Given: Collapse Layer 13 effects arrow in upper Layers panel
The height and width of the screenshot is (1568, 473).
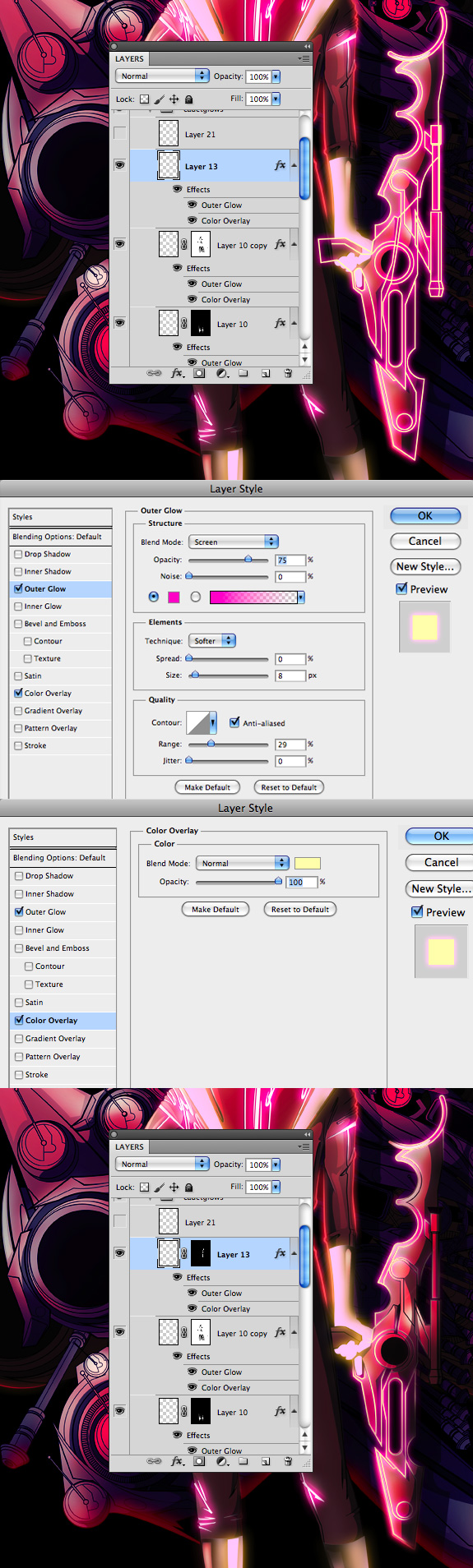Looking at the screenshot, I should (x=294, y=165).
